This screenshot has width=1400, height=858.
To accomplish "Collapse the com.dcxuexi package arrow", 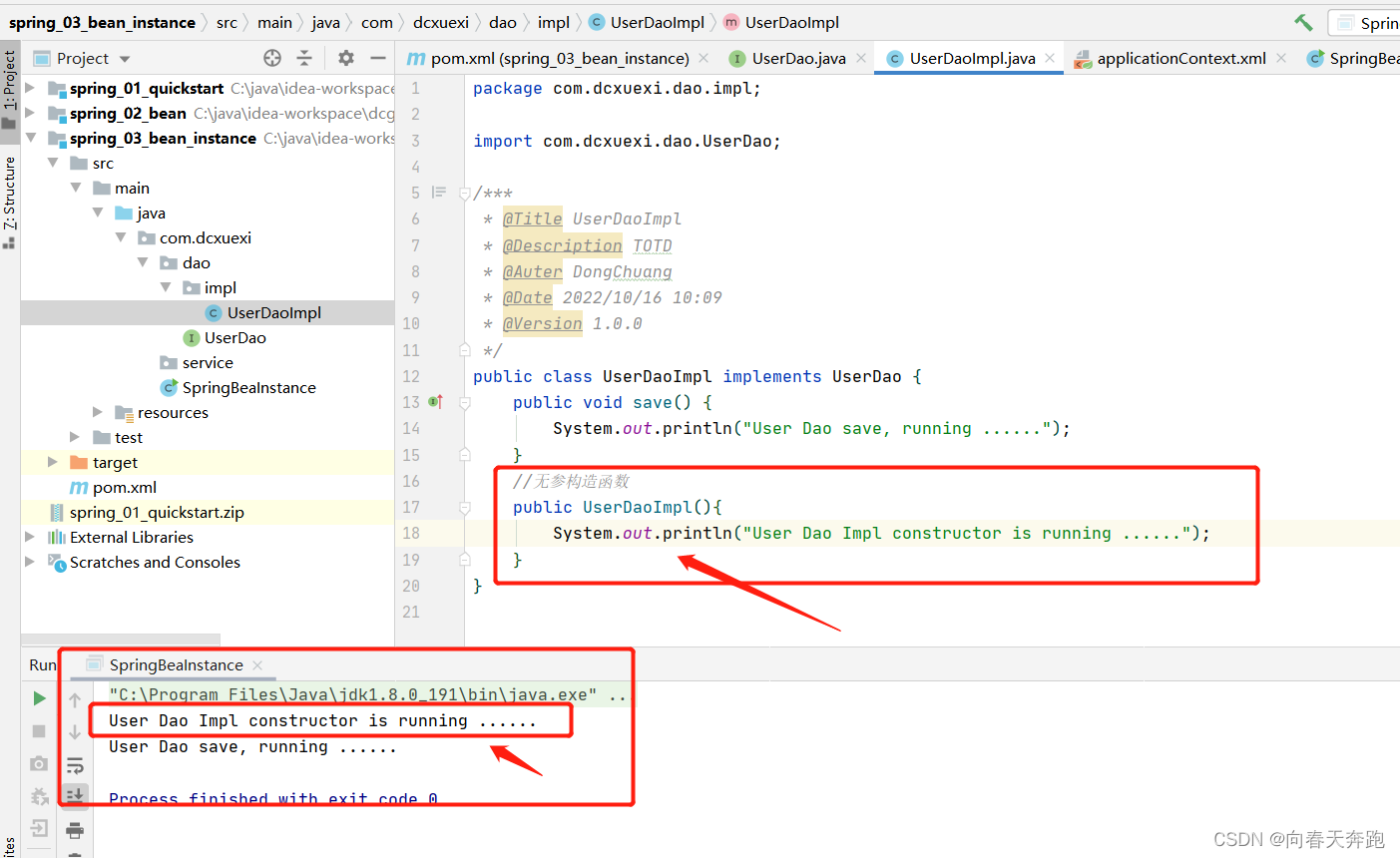I will pos(121,237).
